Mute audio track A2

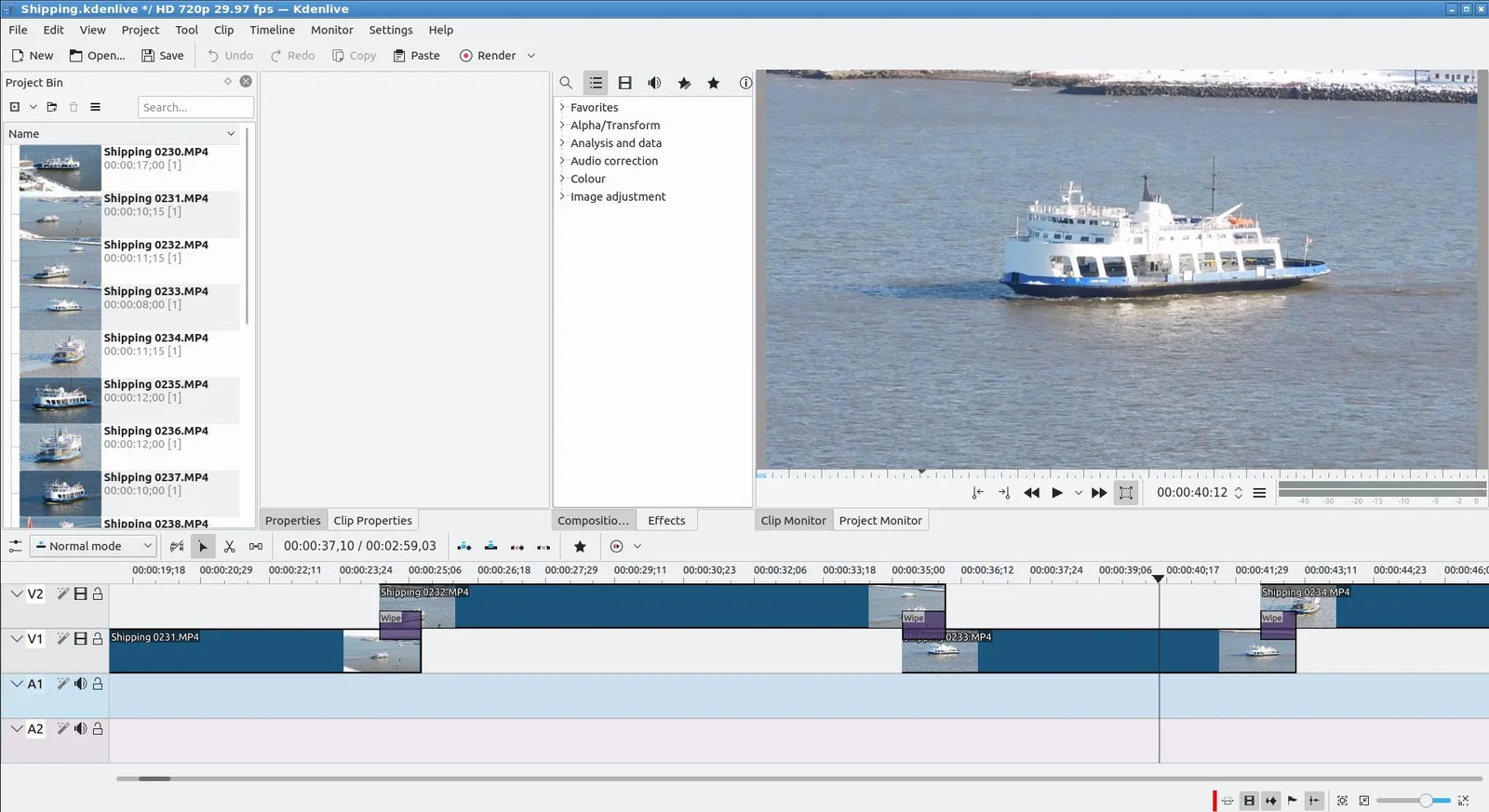(x=80, y=728)
